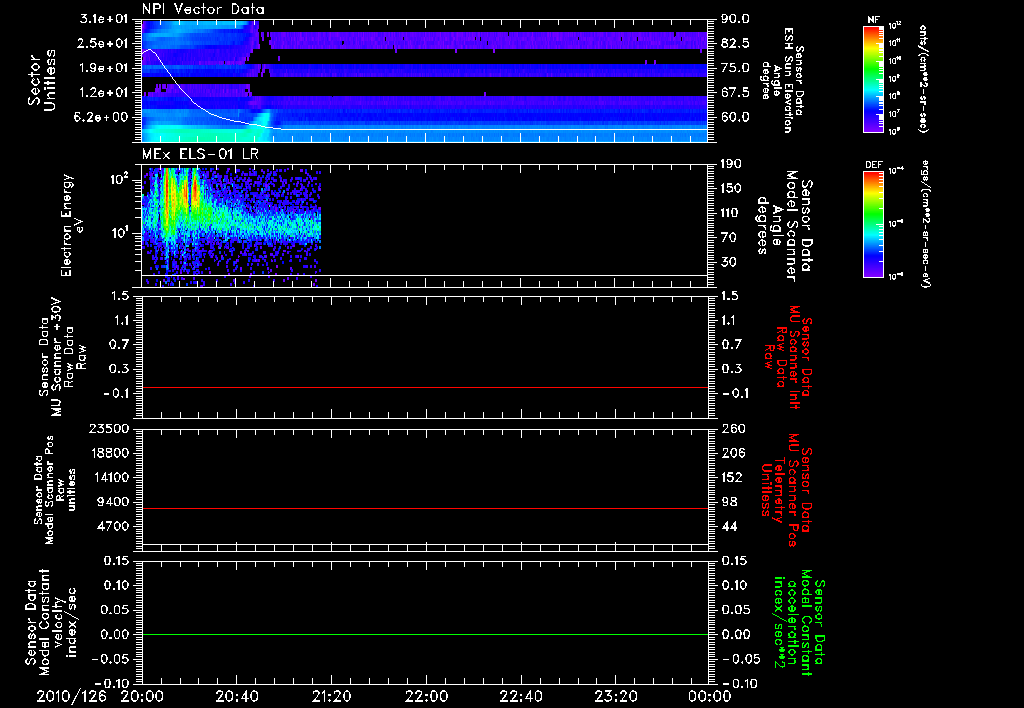The width and height of the screenshot is (1024, 708).
Task: Click the 00:00 time axis label
Action: (x=709, y=696)
